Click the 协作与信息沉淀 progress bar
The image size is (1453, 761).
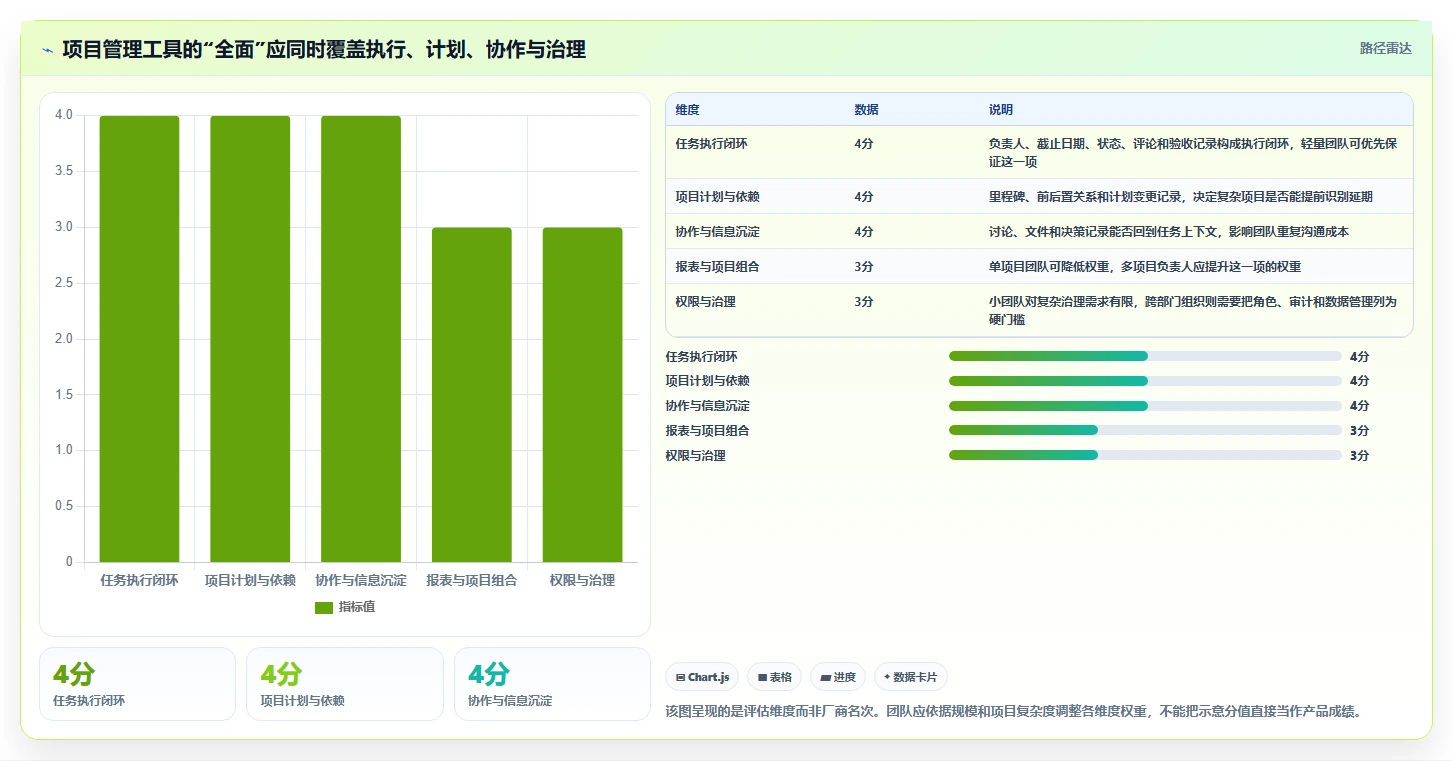(x=1145, y=406)
